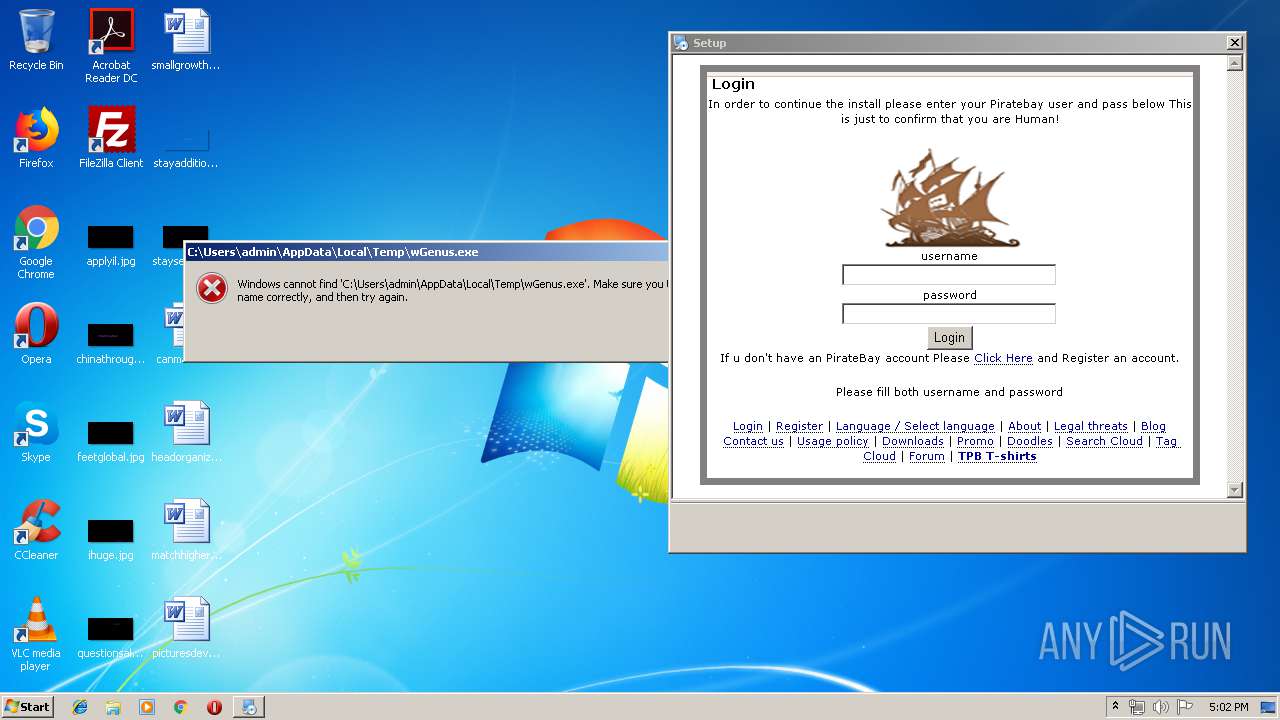
Task: Open the picturesdev Word document
Action: 186,628
